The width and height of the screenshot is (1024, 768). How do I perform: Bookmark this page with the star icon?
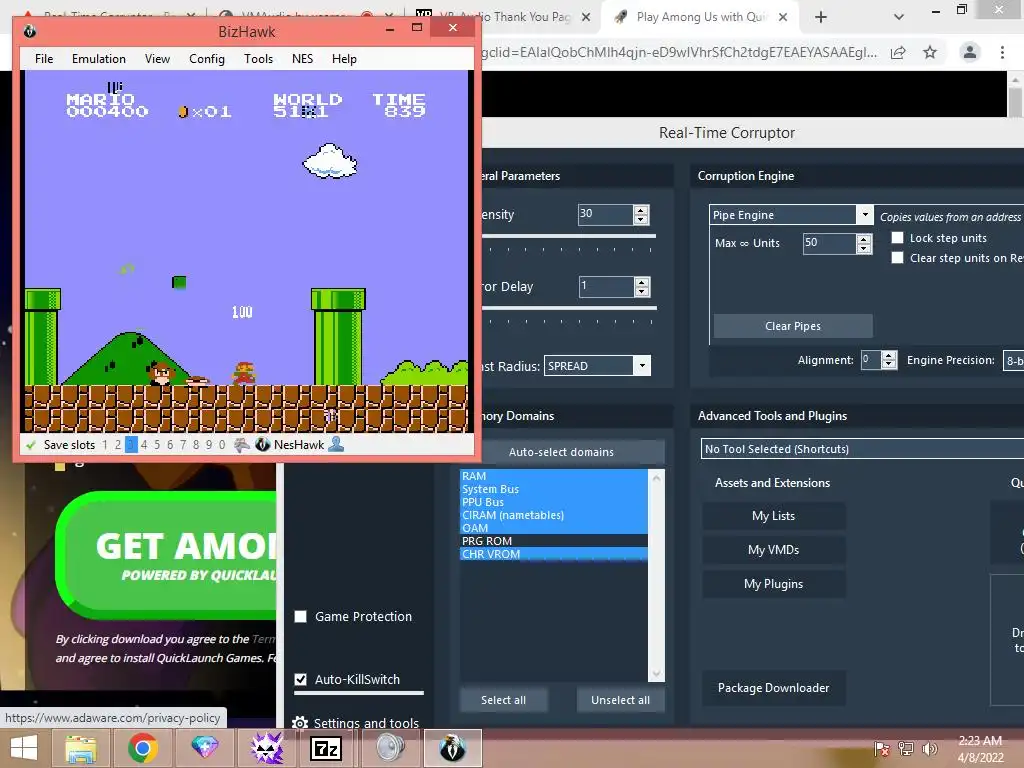[930, 52]
